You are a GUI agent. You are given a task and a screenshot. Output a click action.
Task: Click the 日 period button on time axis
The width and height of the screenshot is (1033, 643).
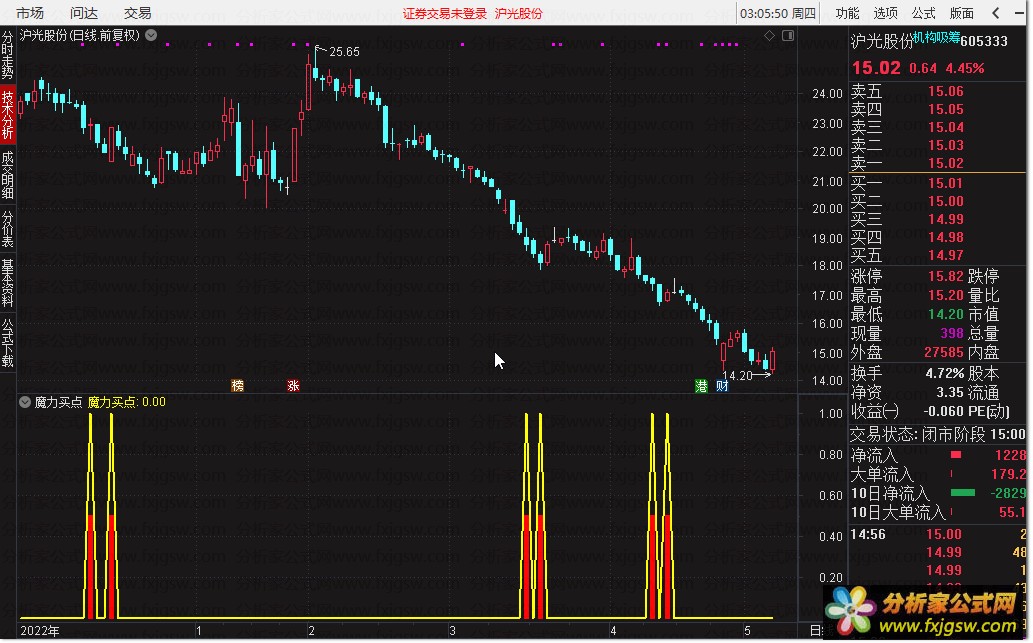[x=816, y=630]
